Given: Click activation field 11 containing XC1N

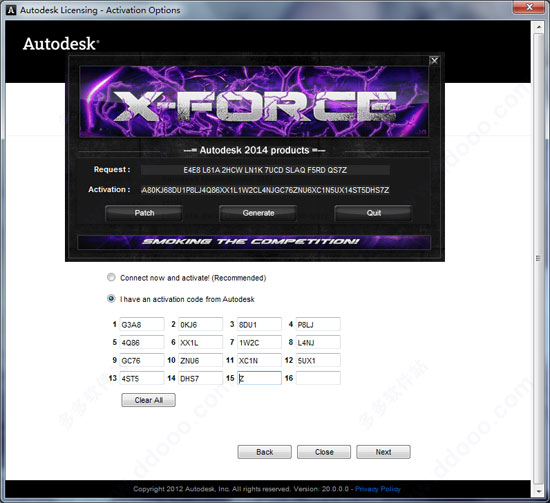Looking at the screenshot, I should click(259, 360).
